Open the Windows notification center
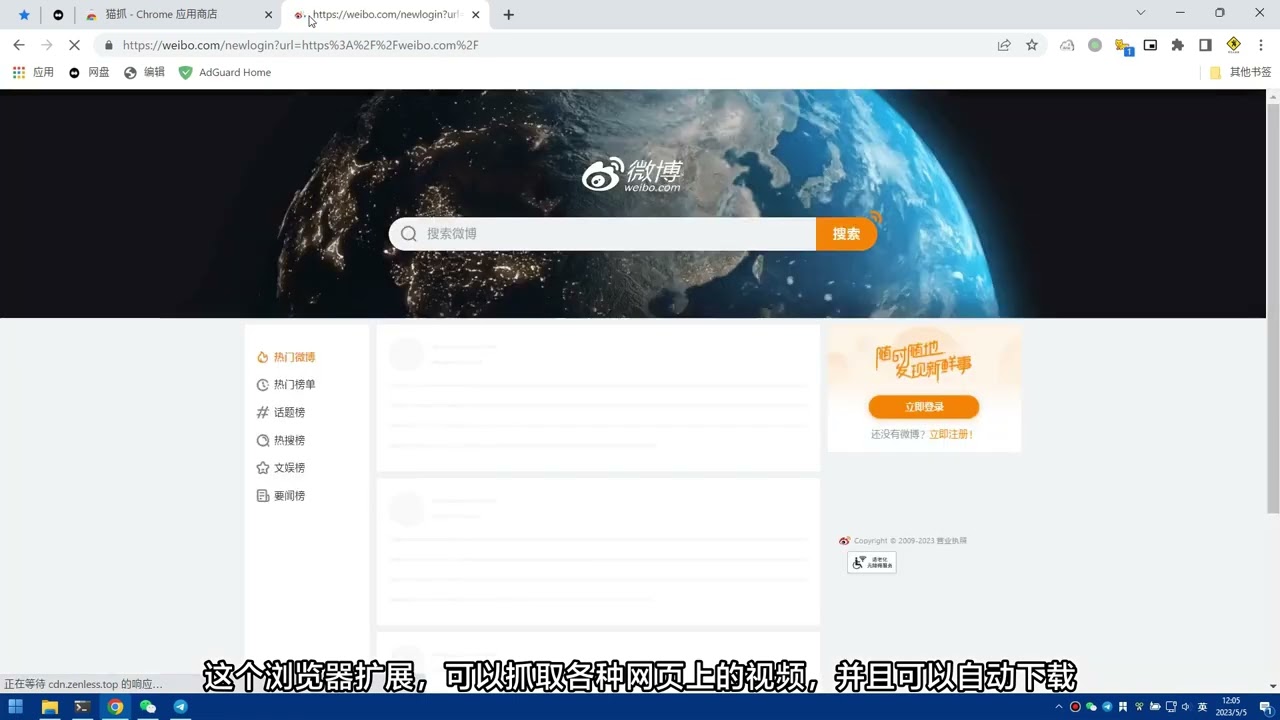 pyautogui.click(x=1264, y=707)
